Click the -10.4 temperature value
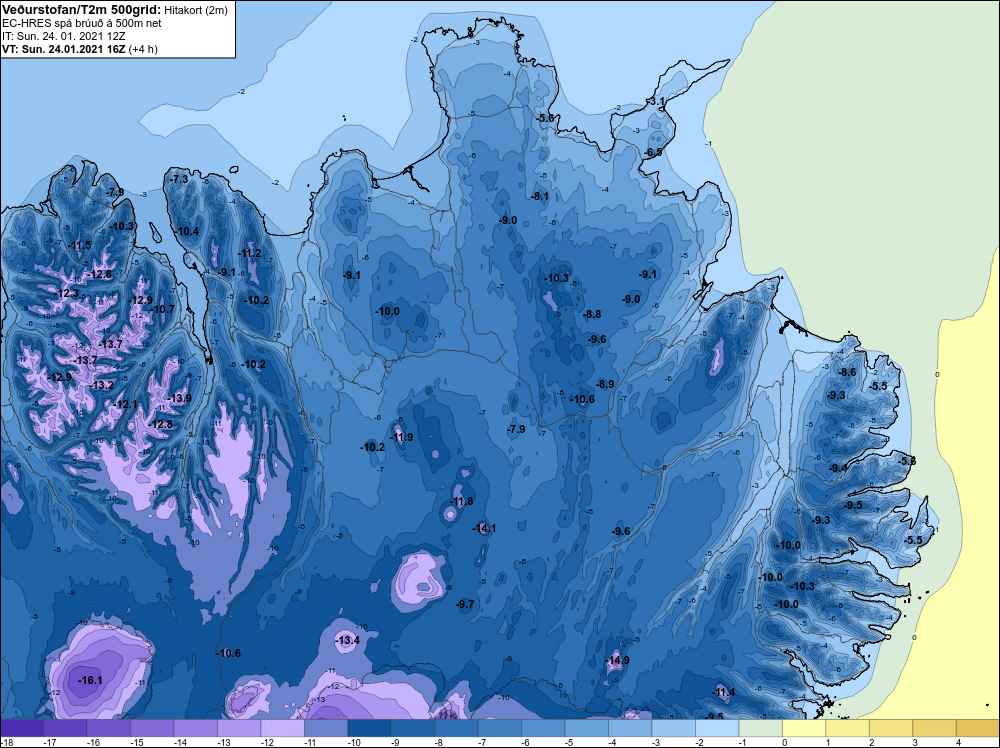 tap(187, 231)
